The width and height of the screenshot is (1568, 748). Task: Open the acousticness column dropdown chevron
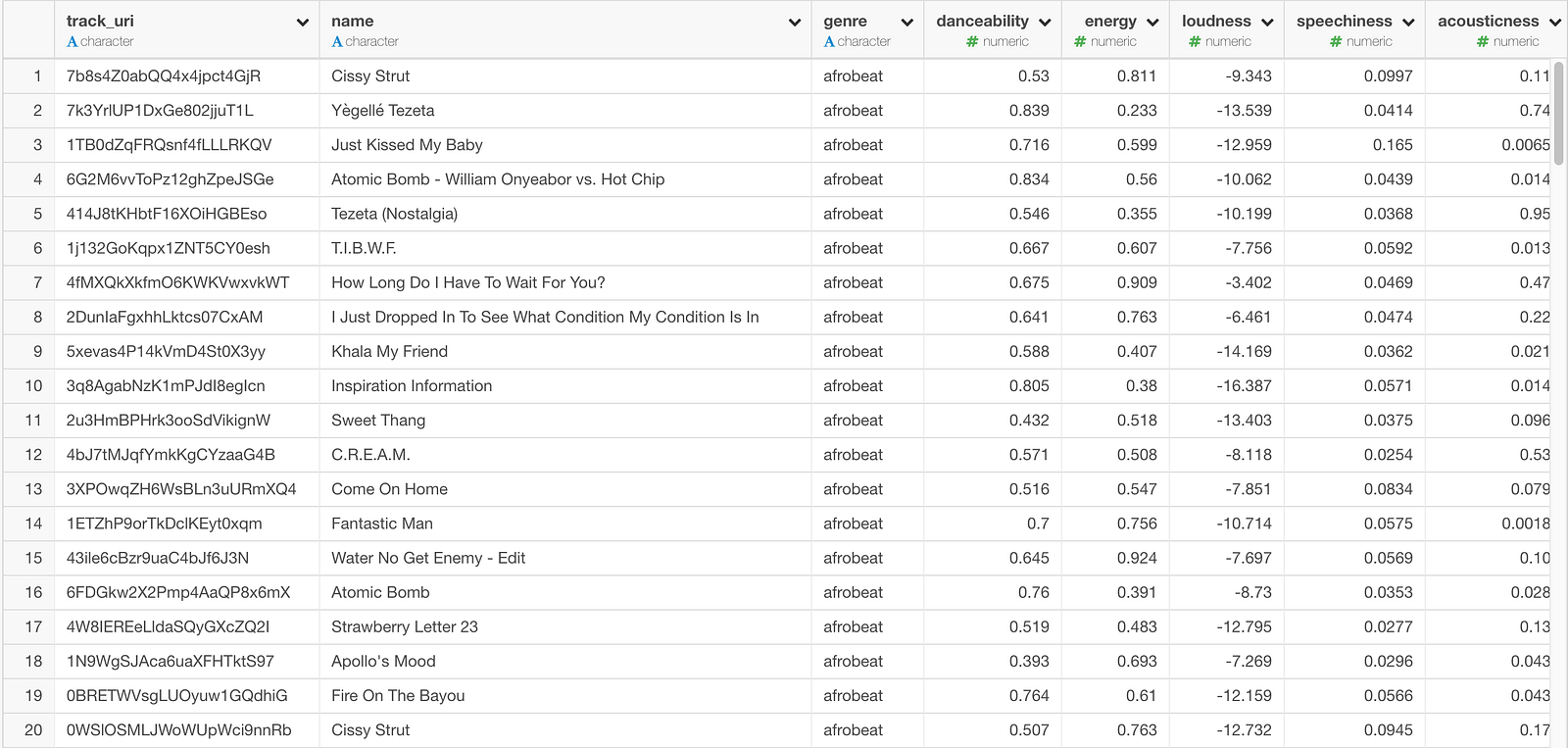point(1555,23)
